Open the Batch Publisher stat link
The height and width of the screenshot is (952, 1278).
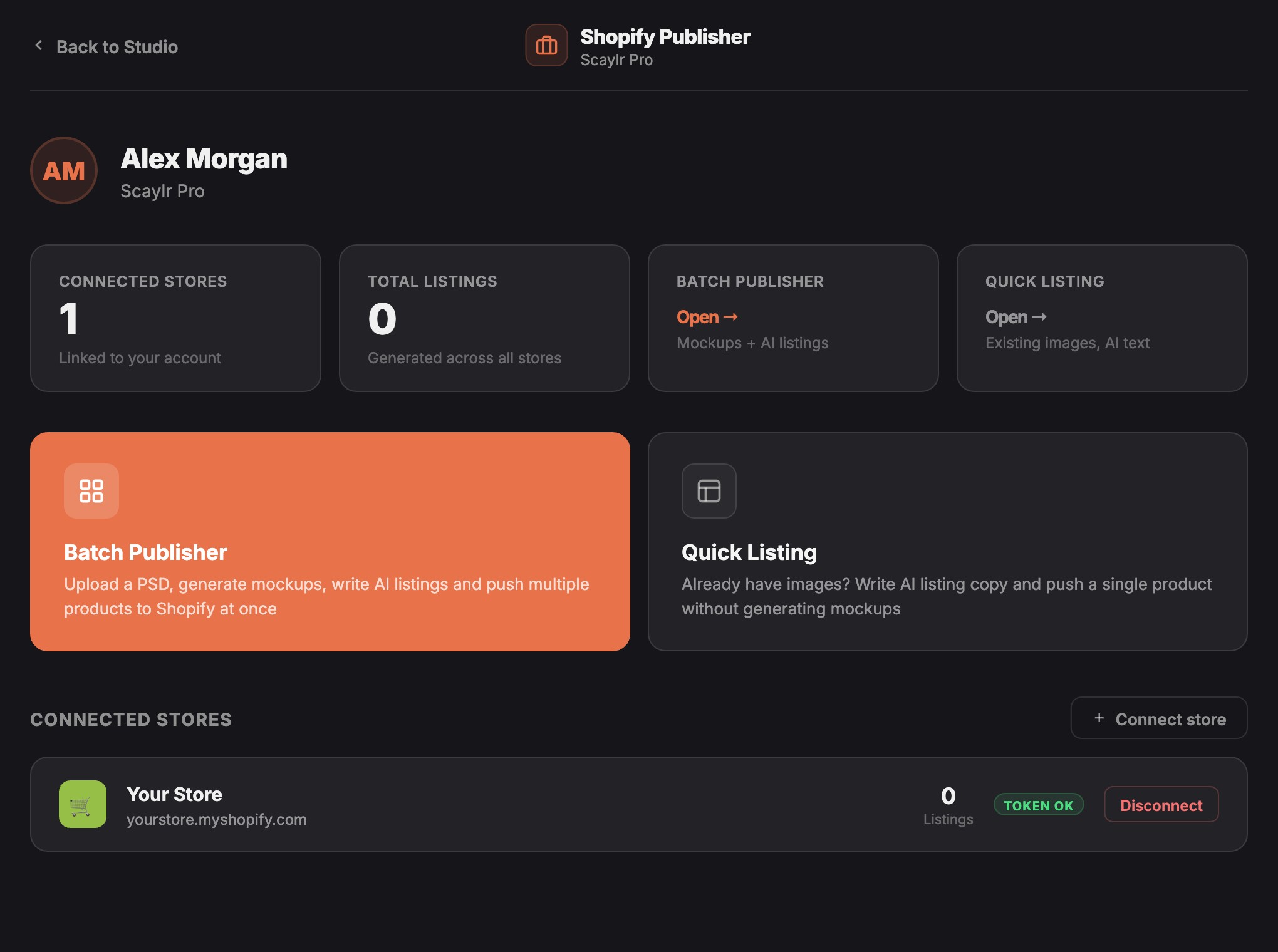point(707,317)
